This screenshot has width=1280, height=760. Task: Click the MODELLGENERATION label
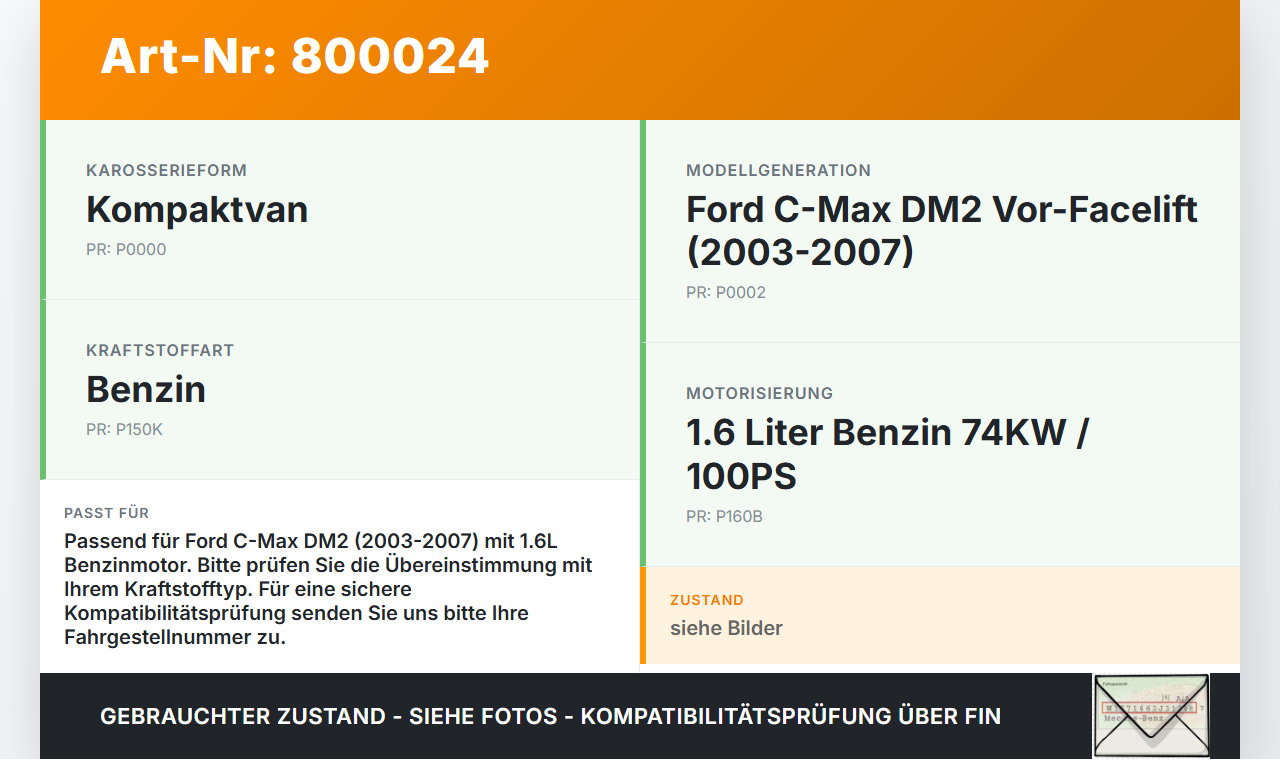(778, 171)
